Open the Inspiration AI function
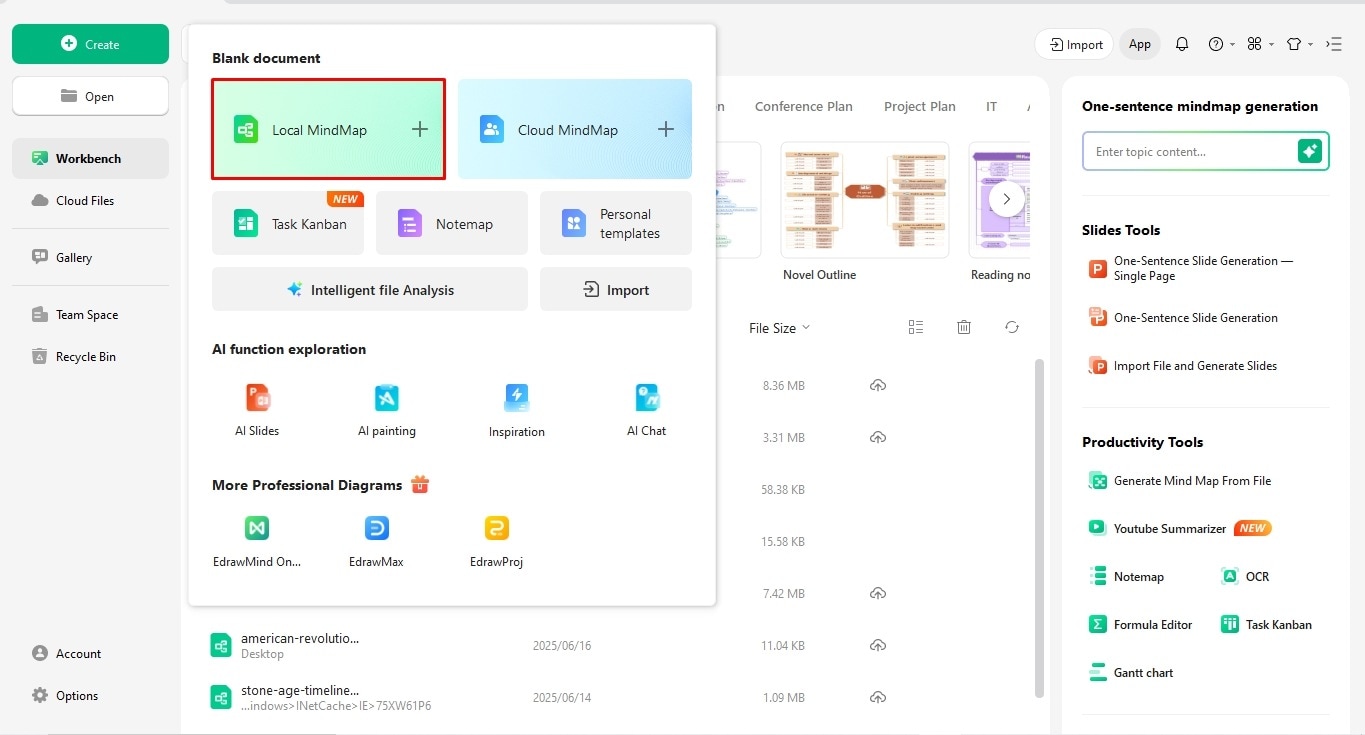 517,410
